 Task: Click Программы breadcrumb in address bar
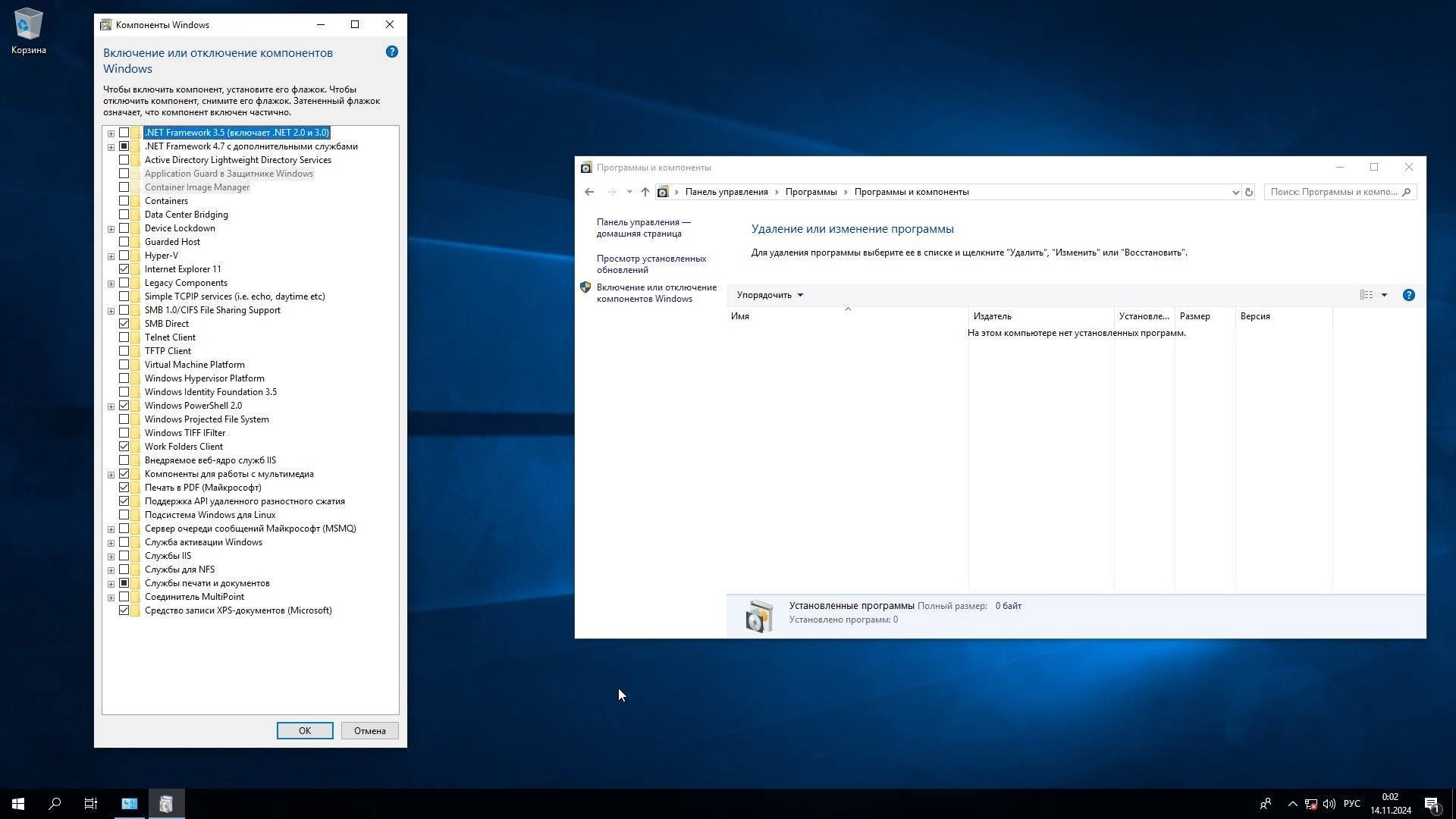click(811, 192)
